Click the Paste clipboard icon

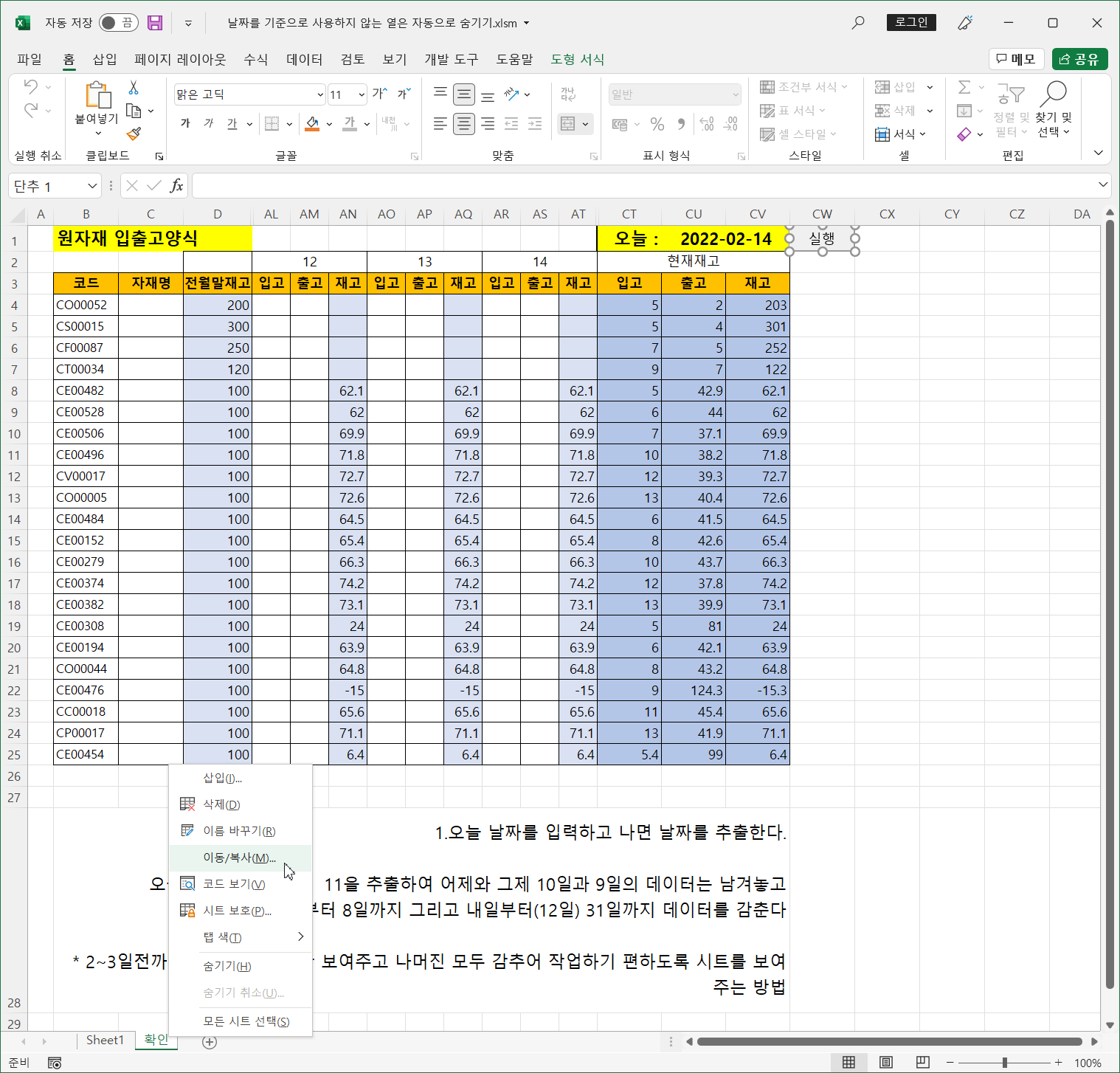point(97,96)
